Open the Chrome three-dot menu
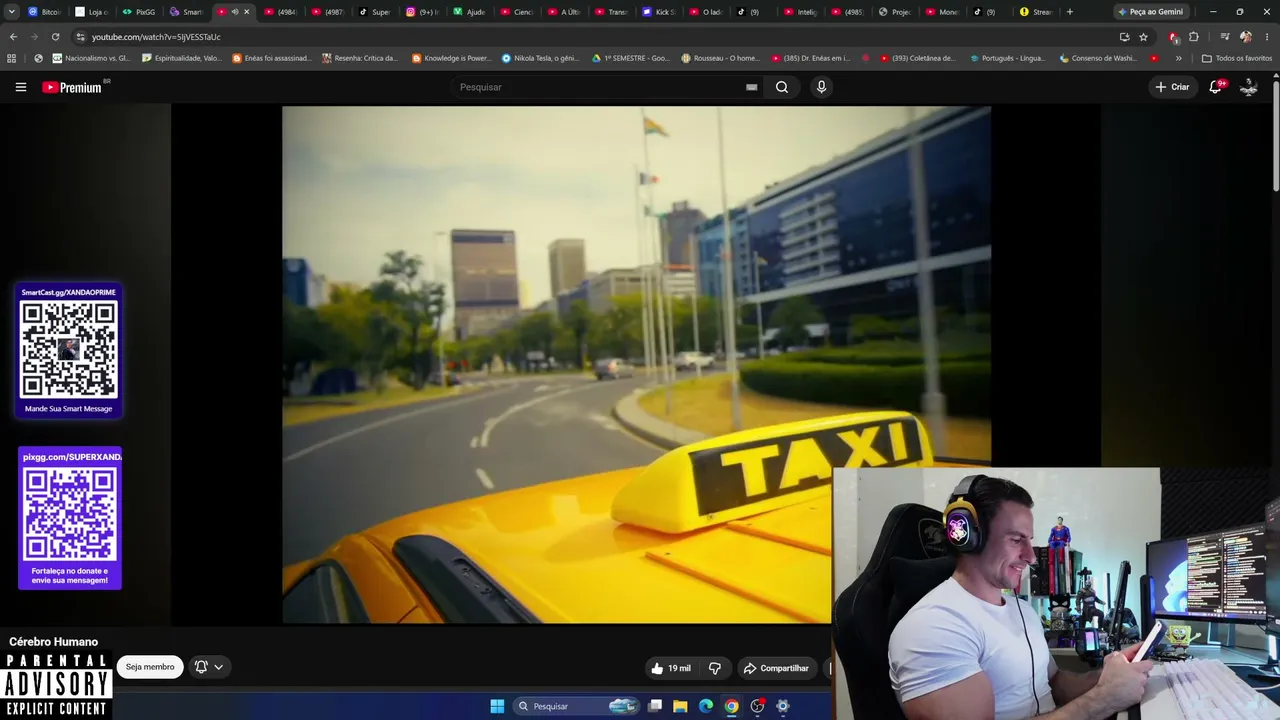The height and width of the screenshot is (720, 1280). [x=1266, y=37]
